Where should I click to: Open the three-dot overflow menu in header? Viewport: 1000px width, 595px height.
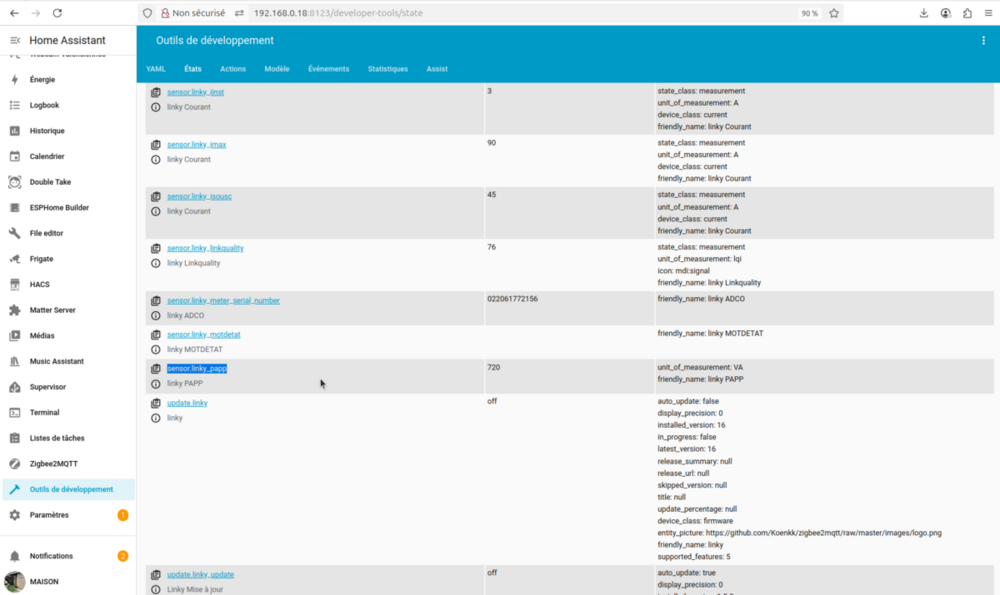983,40
